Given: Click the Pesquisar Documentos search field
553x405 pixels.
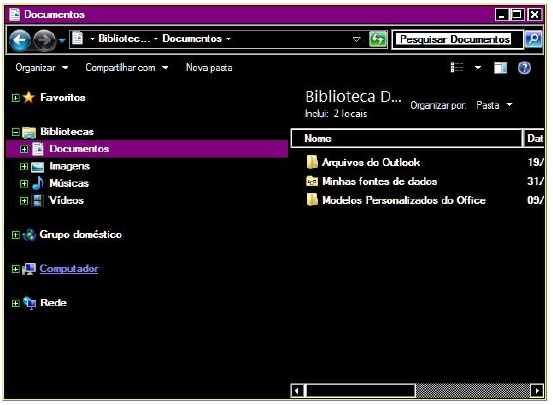Looking at the screenshot, I should [x=457, y=39].
